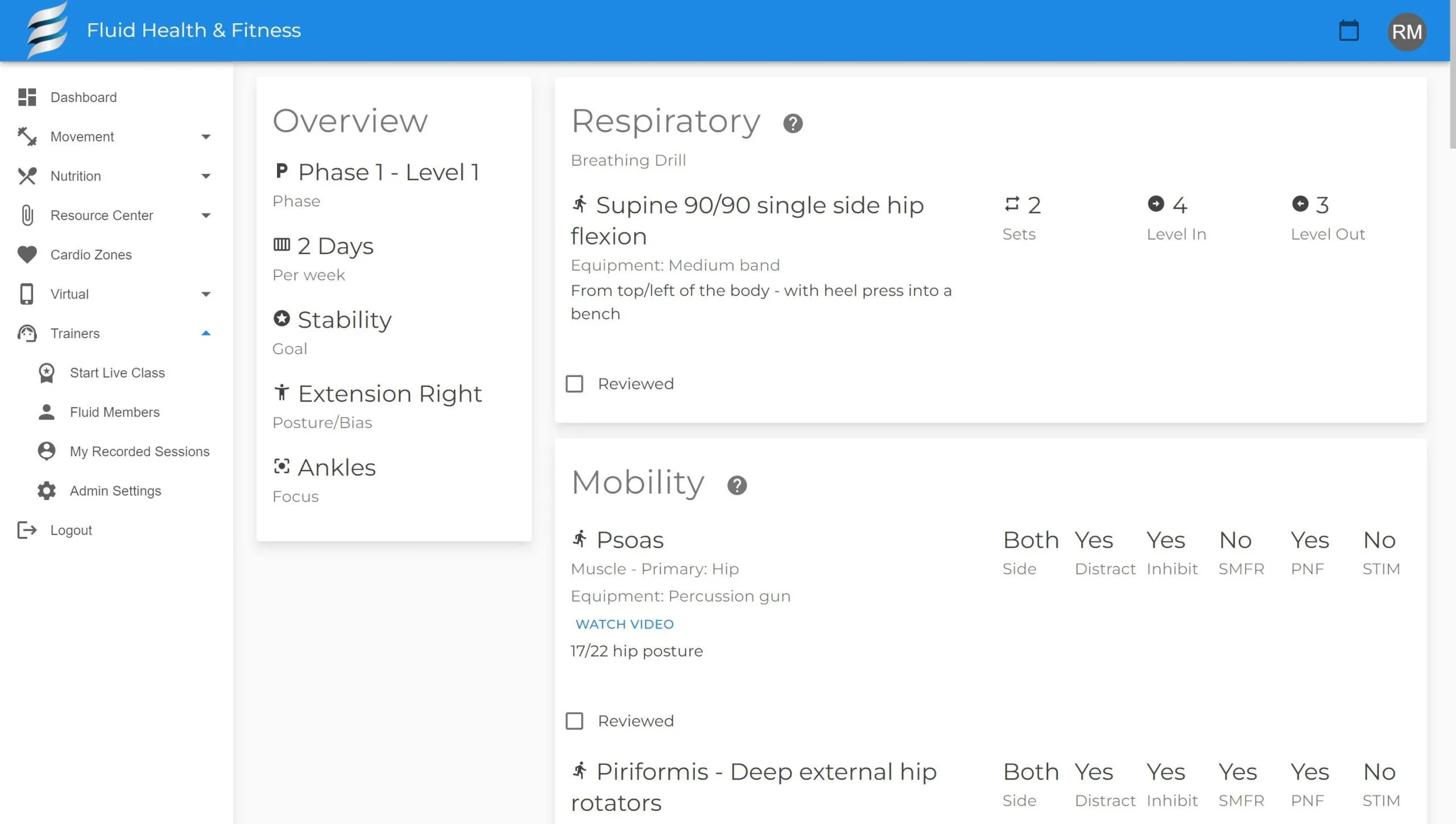
Task: Click the Sets repeat icon
Action: point(1012,204)
